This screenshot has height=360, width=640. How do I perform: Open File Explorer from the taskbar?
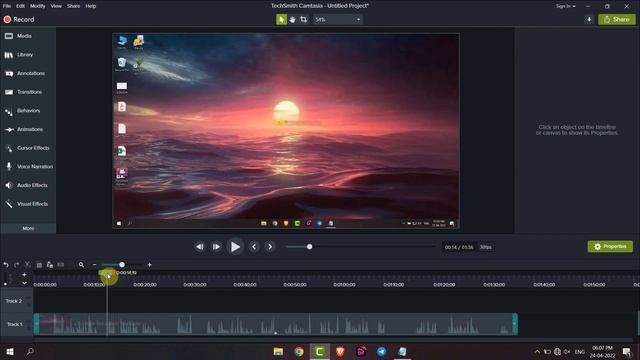click(278, 351)
